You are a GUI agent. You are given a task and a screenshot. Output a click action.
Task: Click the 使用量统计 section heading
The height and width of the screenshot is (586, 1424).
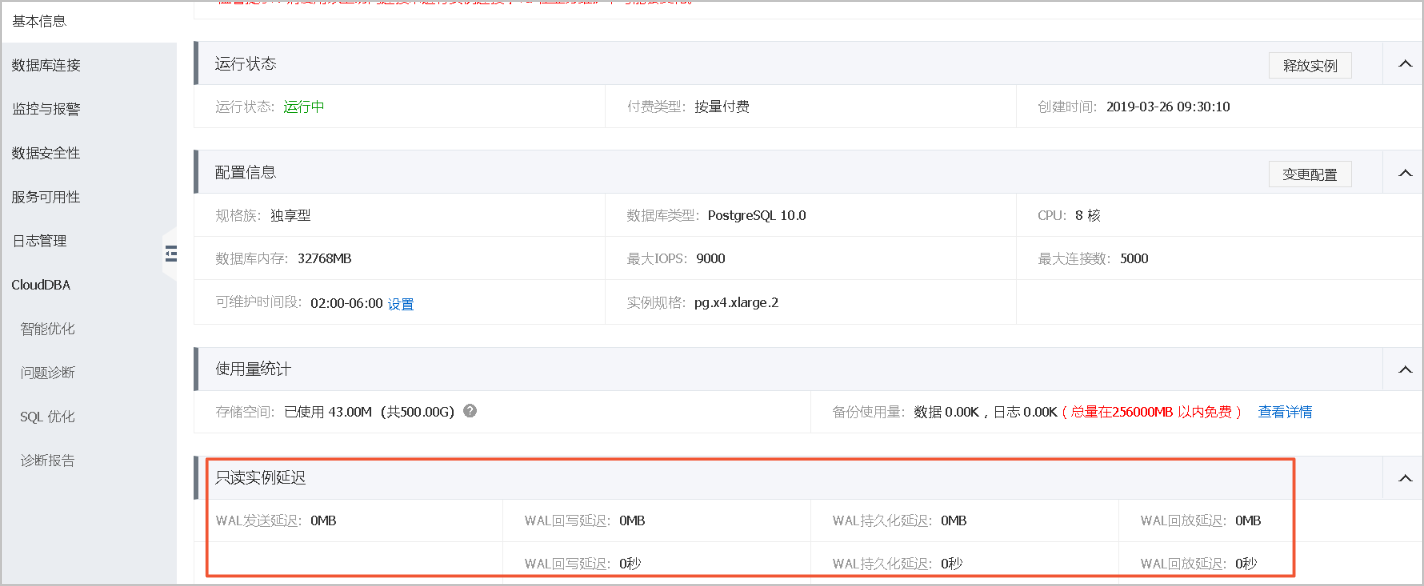click(x=253, y=370)
